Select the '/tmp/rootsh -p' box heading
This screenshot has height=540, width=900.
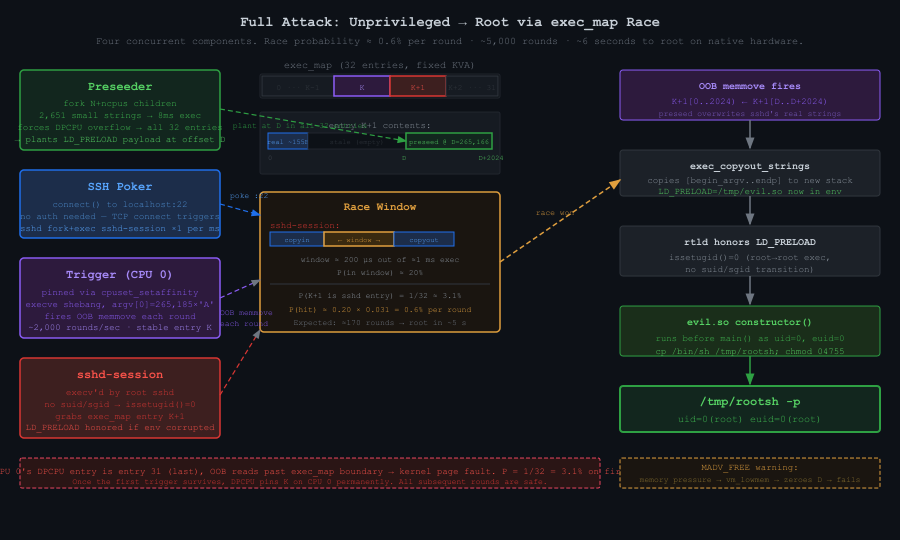click(x=750, y=402)
